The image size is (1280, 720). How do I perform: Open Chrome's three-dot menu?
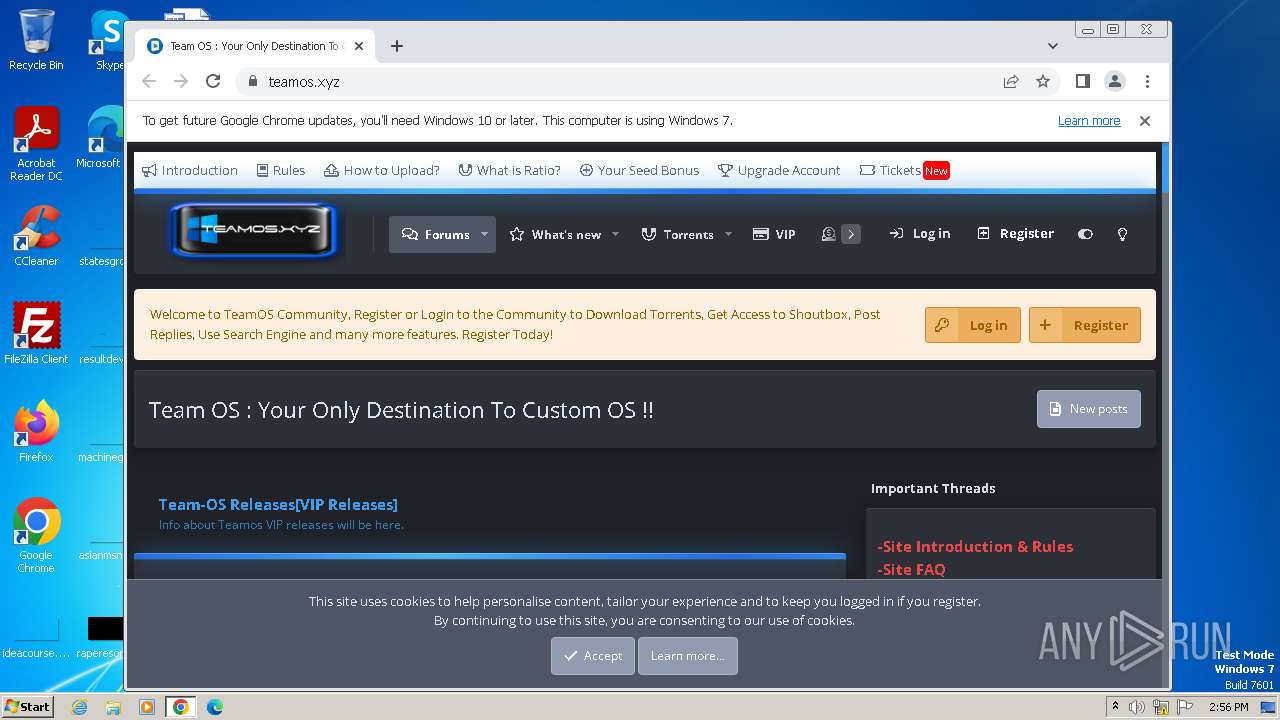[x=1147, y=81]
